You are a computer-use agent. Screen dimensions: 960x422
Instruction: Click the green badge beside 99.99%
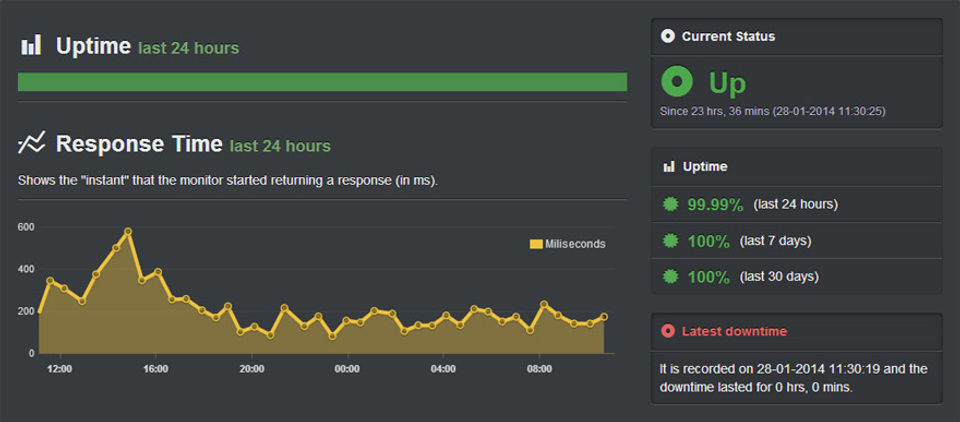point(670,205)
